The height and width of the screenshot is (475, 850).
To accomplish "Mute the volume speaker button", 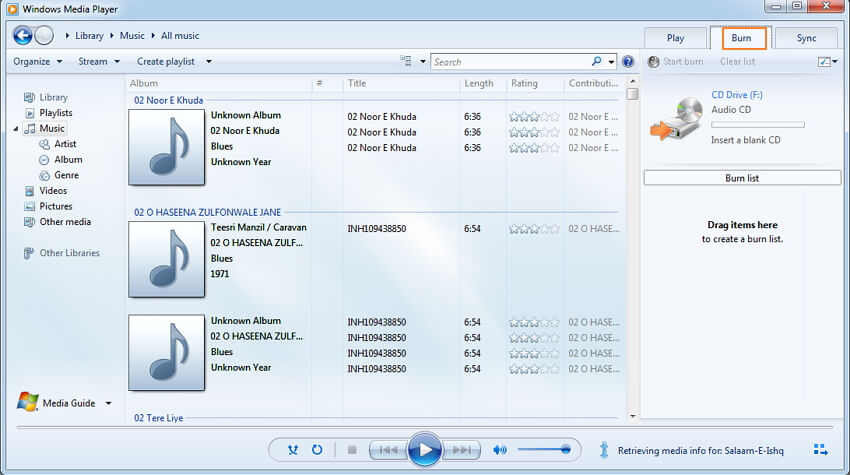I will point(499,450).
